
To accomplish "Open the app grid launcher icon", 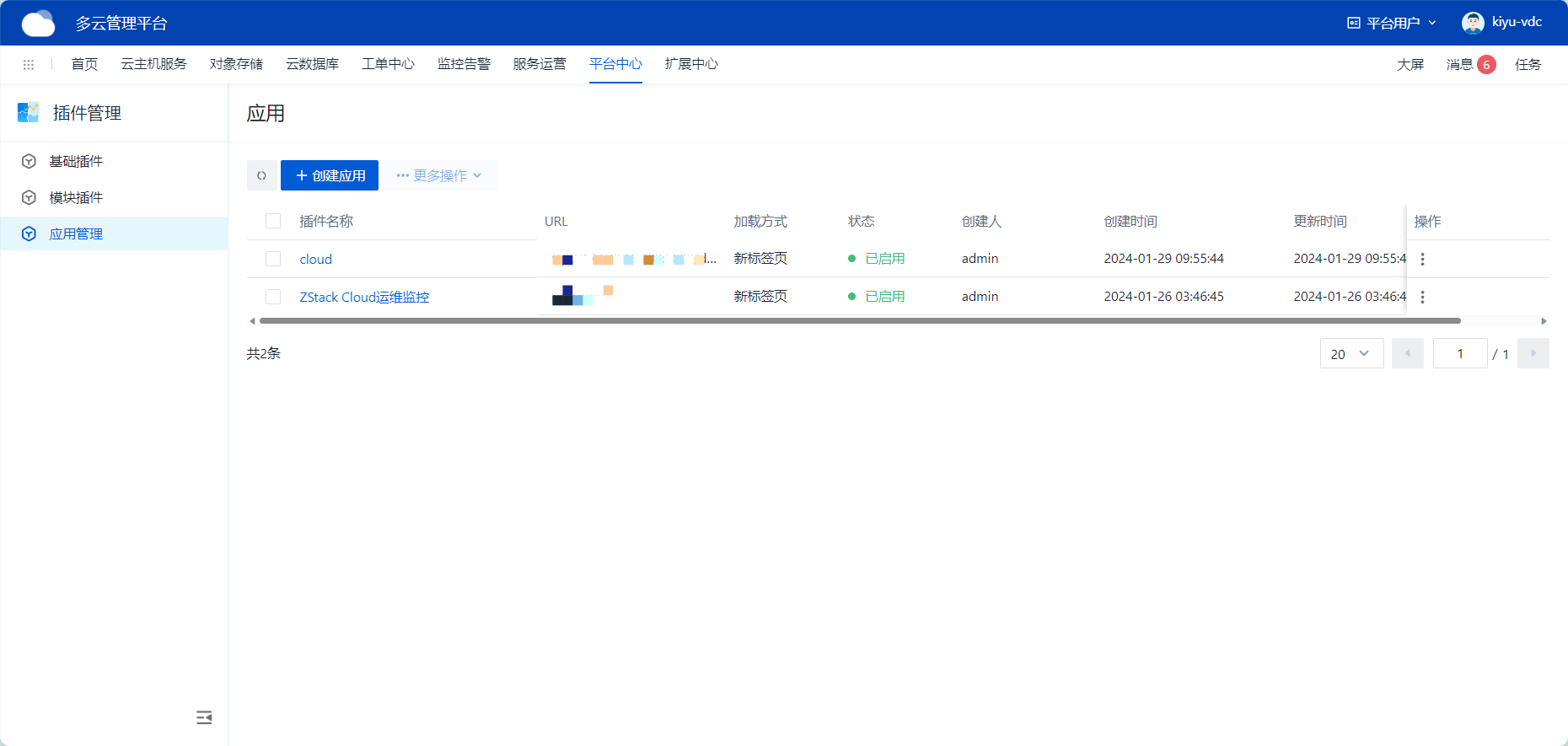I will coord(29,65).
